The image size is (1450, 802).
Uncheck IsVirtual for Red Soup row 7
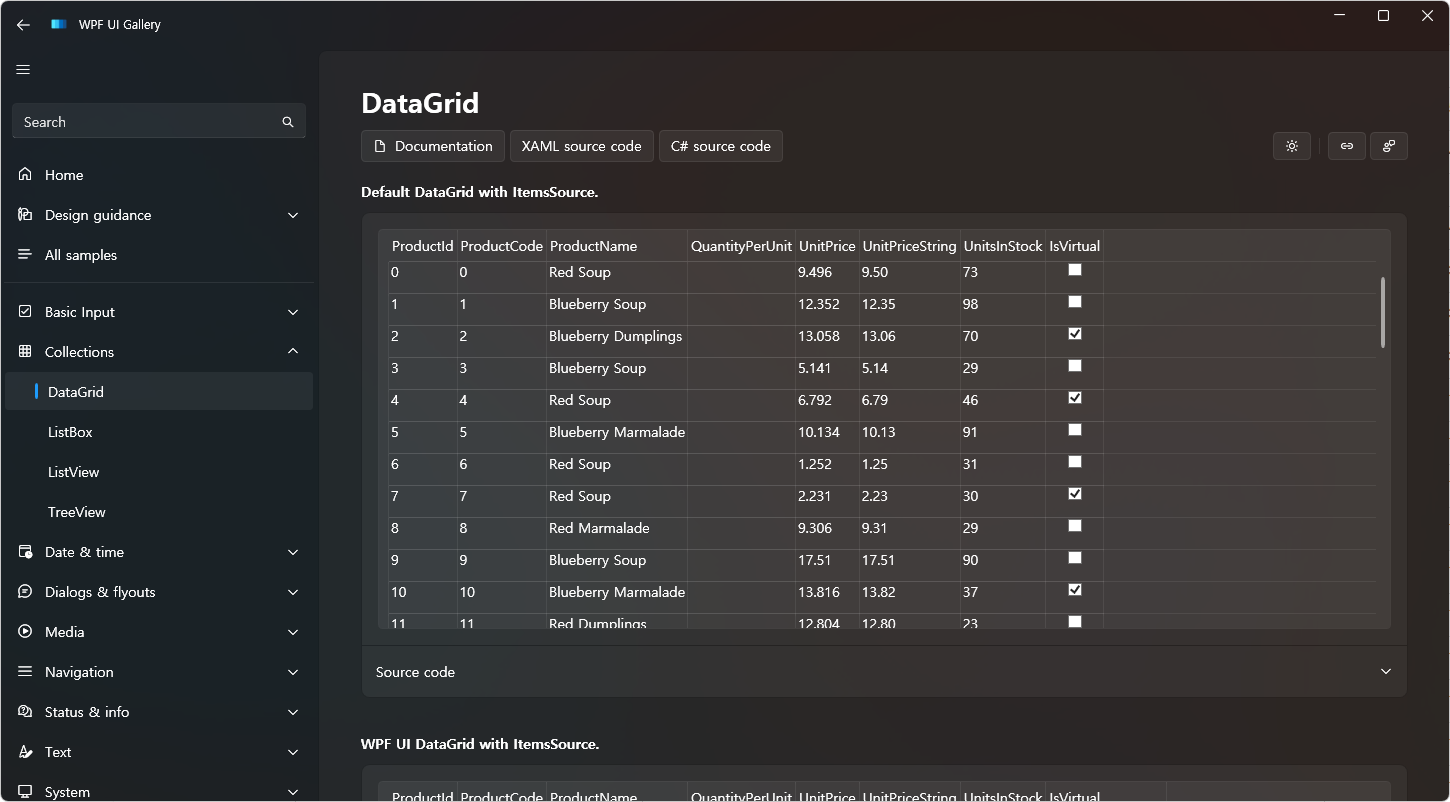pos(1075,494)
